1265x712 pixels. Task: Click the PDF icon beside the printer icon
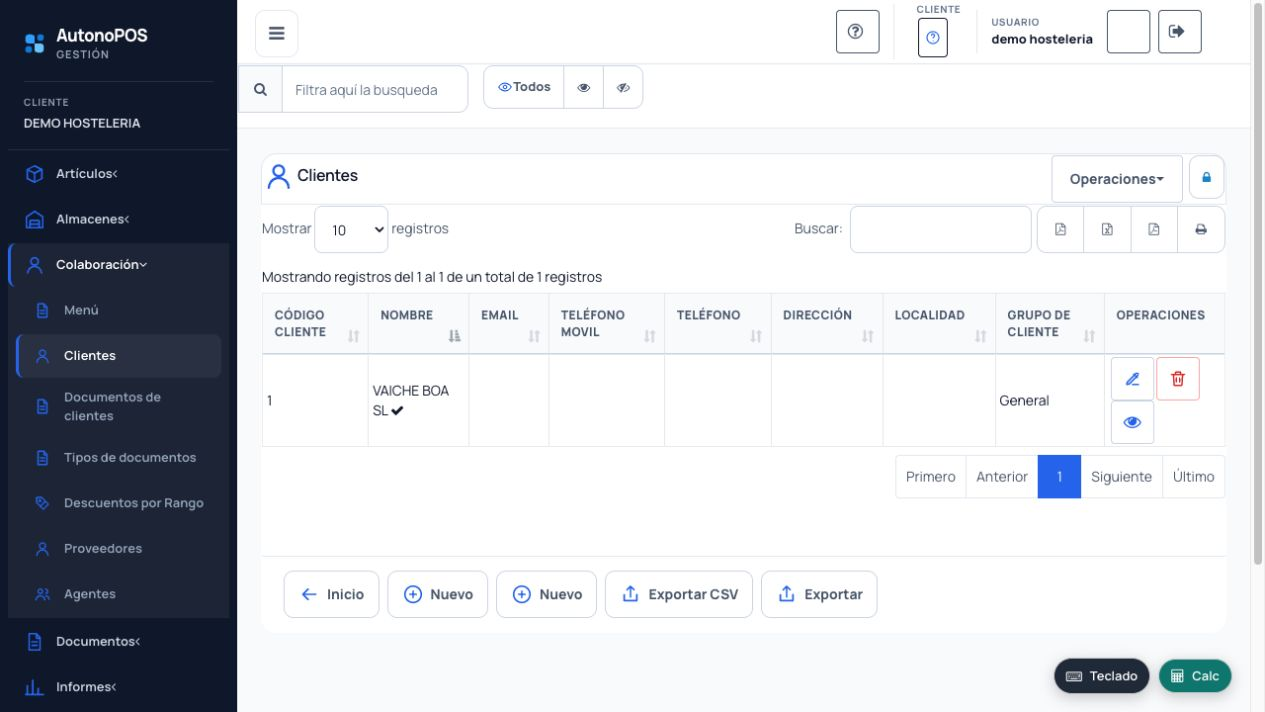click(1154, 229)
